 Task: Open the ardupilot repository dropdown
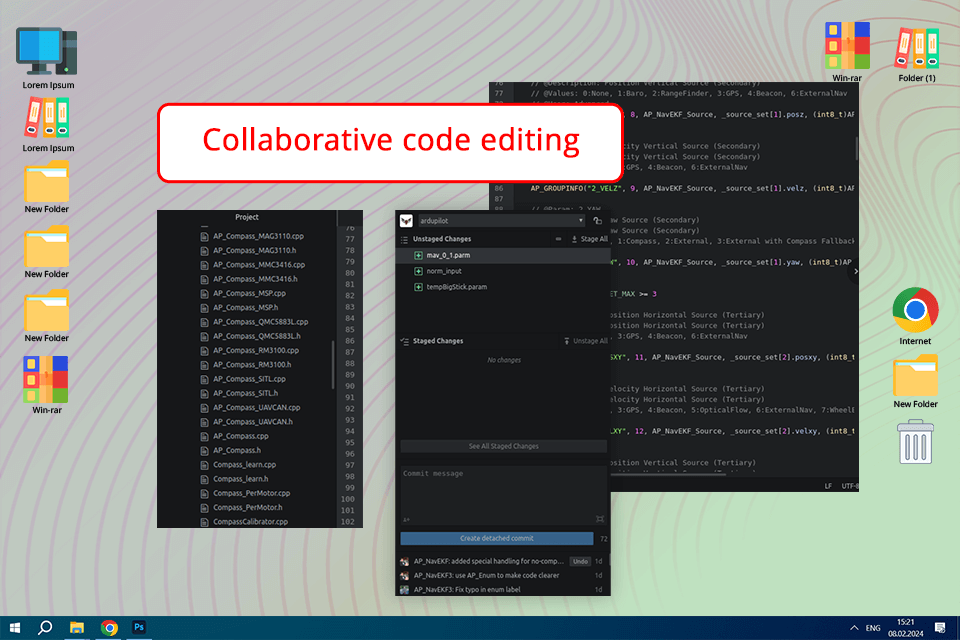click(x=501, y=220)
